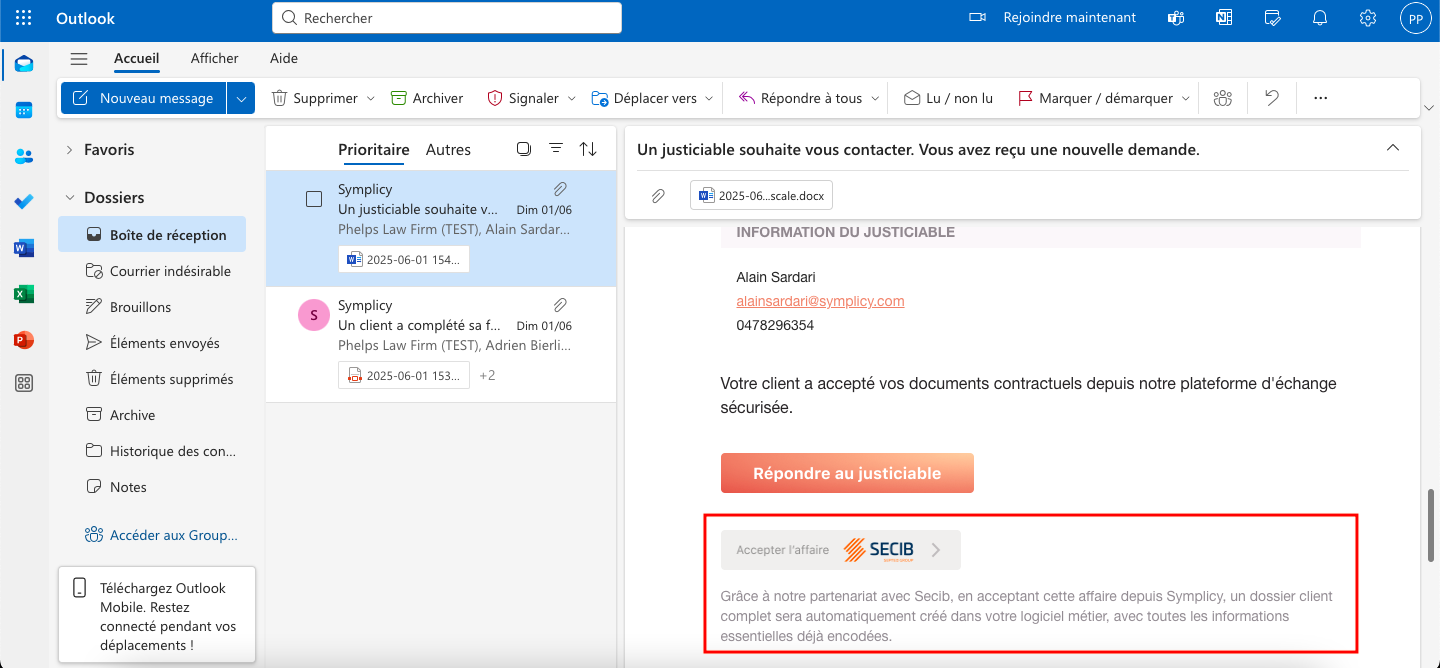Click the Undo arrow in toolbar
The width and height of the screenshot is (1440, 668).
[1272, 98]
